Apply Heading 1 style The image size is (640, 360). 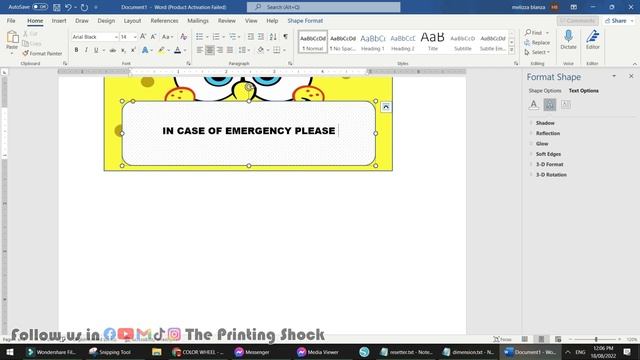click(x=373, y=42)
